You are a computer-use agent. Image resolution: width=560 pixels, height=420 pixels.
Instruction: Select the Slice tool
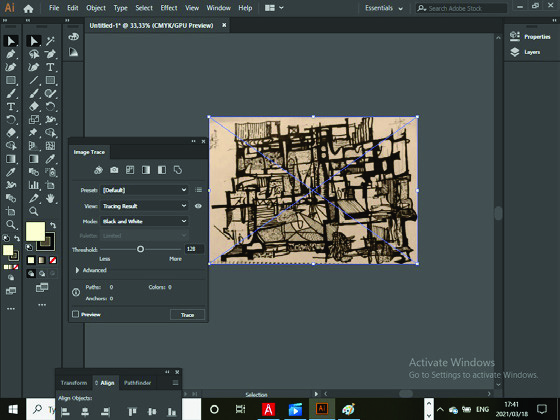coord(34,198)
